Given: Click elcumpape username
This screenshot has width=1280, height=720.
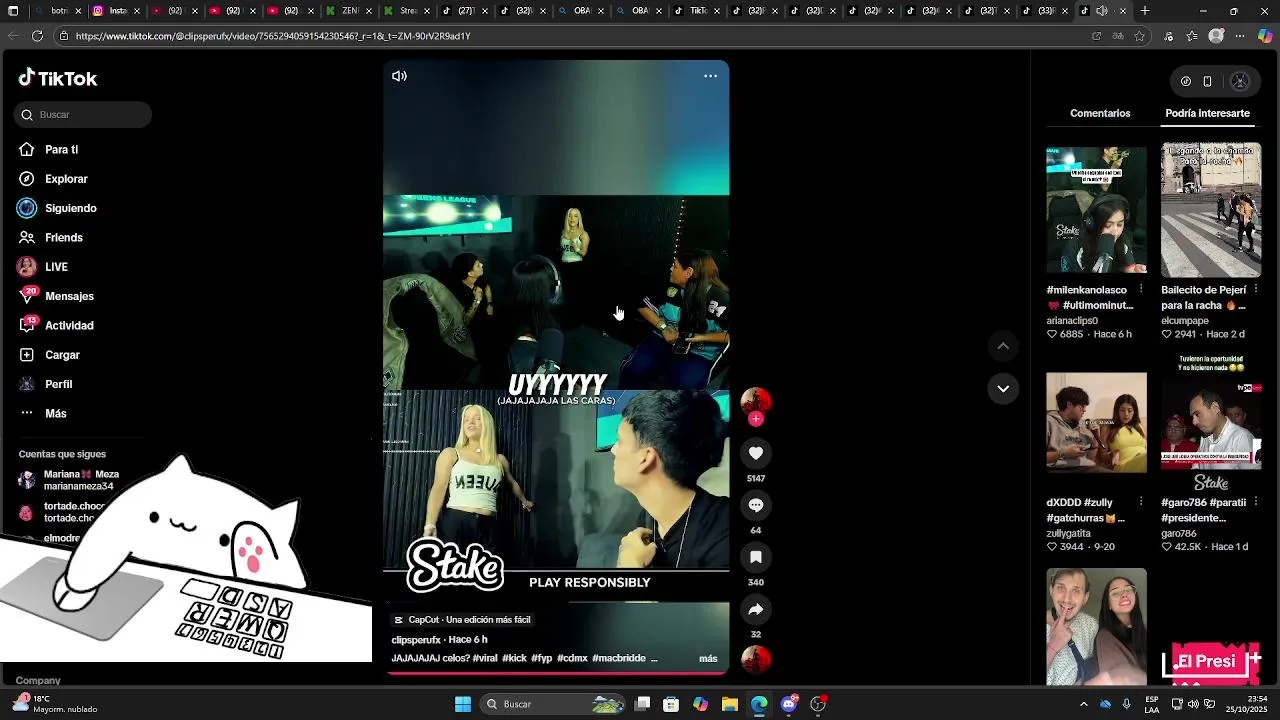Looking at the screenshot, I should click(x=1185, y=321).
